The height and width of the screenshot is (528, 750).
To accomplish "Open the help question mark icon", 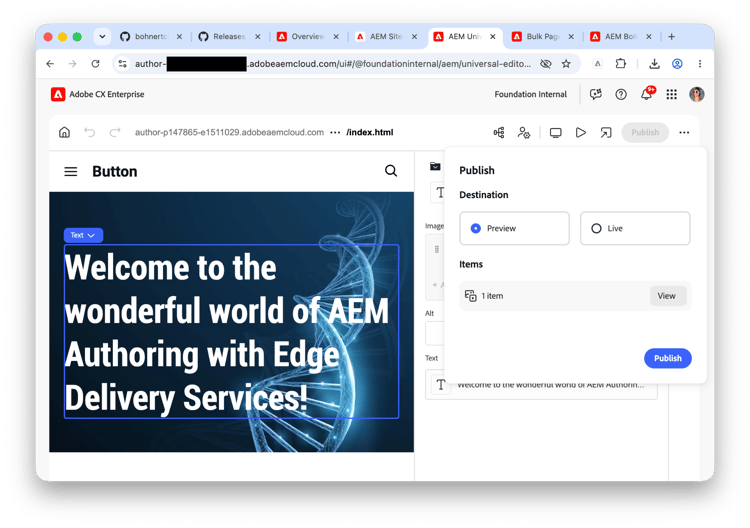I will 621,94.
